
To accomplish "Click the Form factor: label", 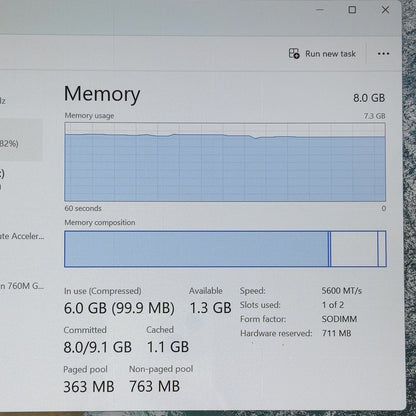I will pos(263,319).
